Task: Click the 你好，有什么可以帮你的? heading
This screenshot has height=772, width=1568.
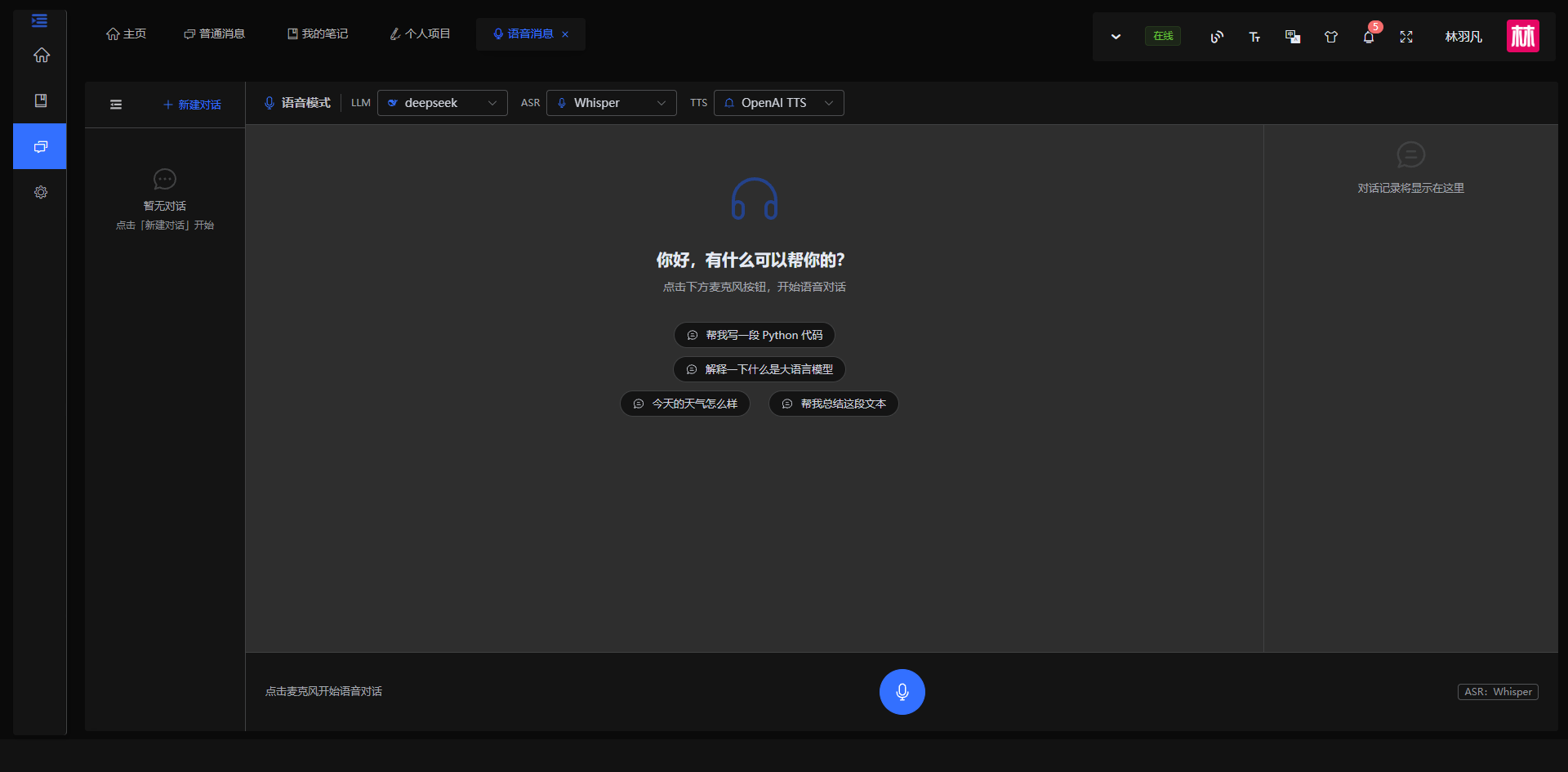Action: tap(751, 261)
